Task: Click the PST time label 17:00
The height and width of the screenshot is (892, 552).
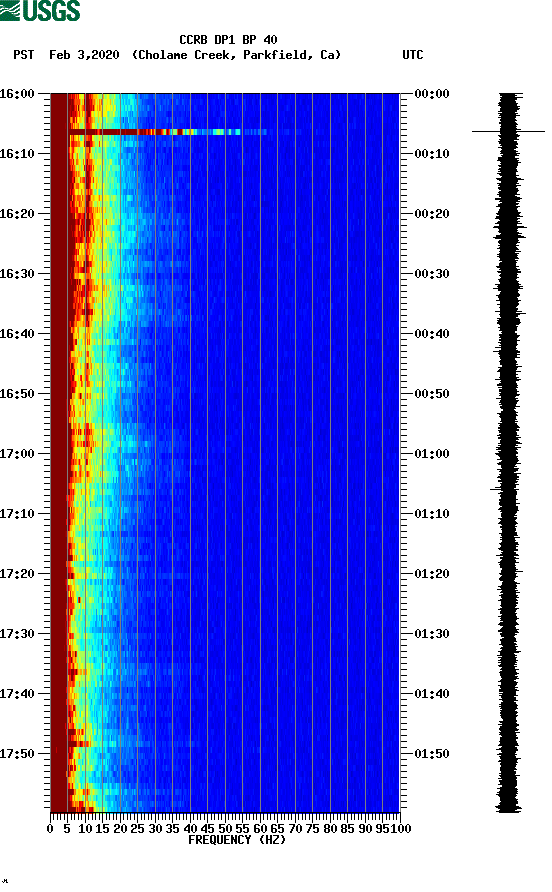Action: pyautogui.click(x=17, y=454)
